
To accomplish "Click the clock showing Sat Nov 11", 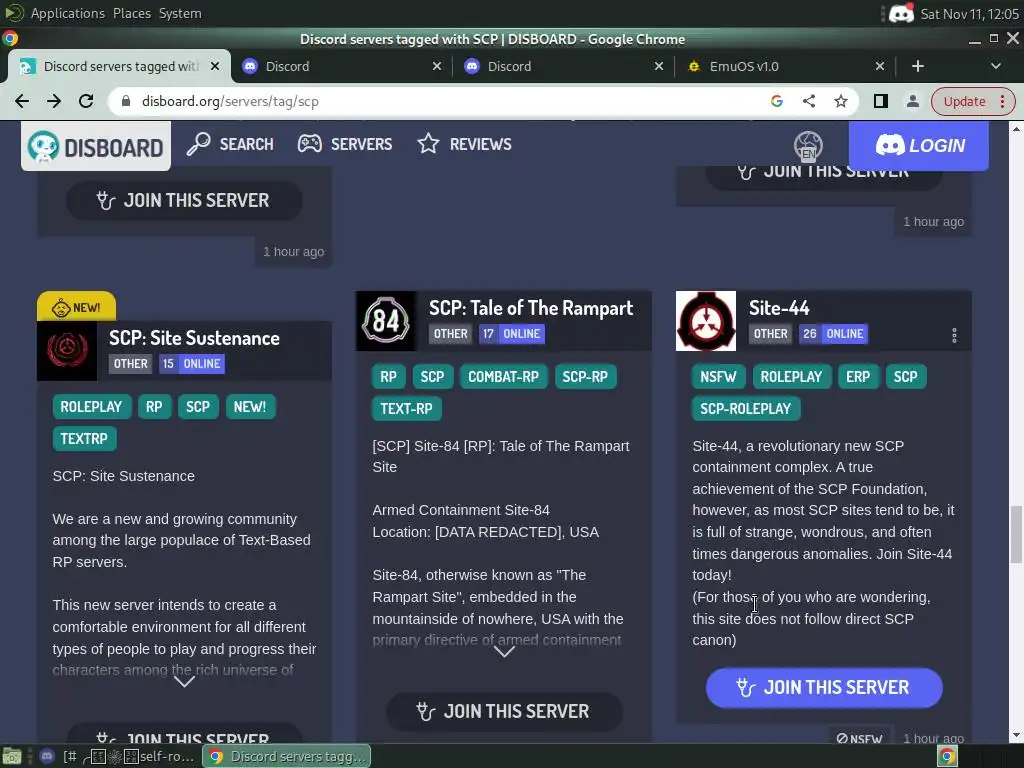I will [x=969, y=13].
